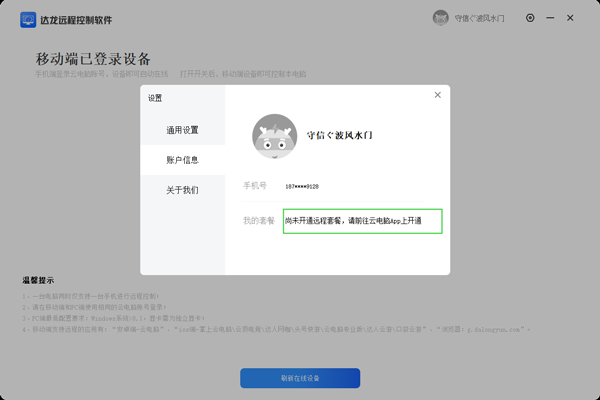600x400 pixels.
Task: Open the 关于我们 tab
Action: tap(183, 190)
